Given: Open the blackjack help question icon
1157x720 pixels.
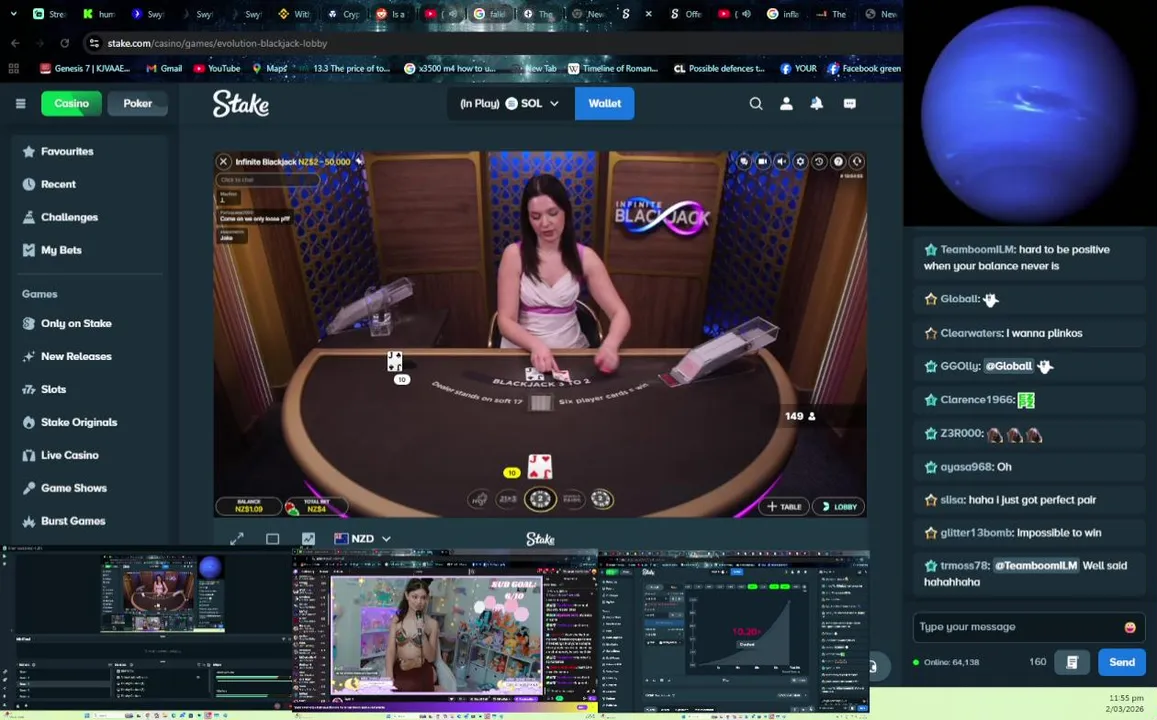Looking at the screenshot, I should coord(837,162).
